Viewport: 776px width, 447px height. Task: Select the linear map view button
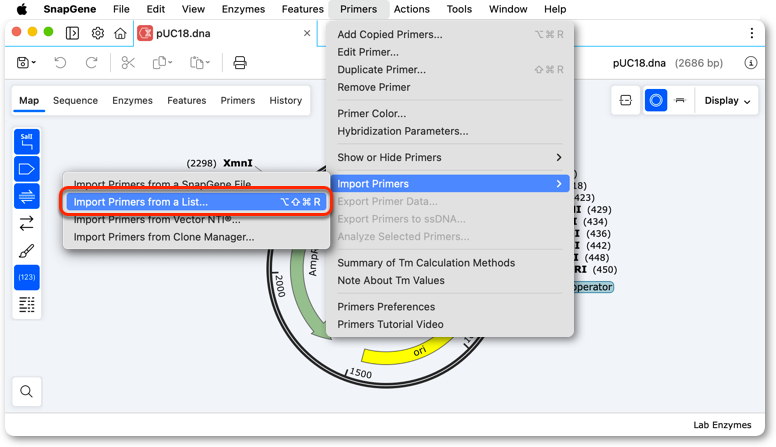(680, 100)
